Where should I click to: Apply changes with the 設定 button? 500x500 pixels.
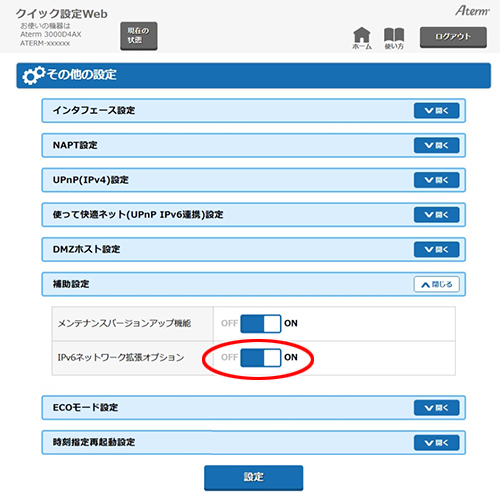click(253, 478)
